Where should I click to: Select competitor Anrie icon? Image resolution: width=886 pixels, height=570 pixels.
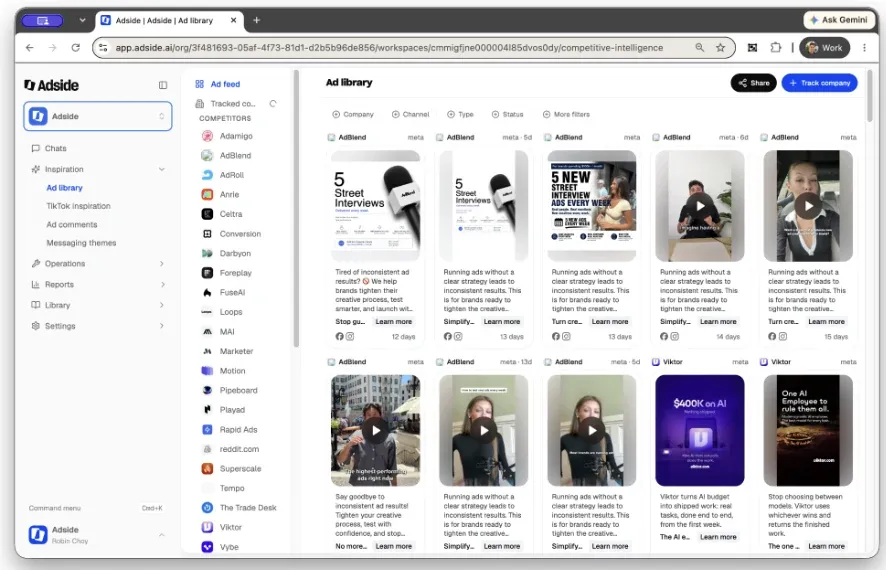(207, 195)
